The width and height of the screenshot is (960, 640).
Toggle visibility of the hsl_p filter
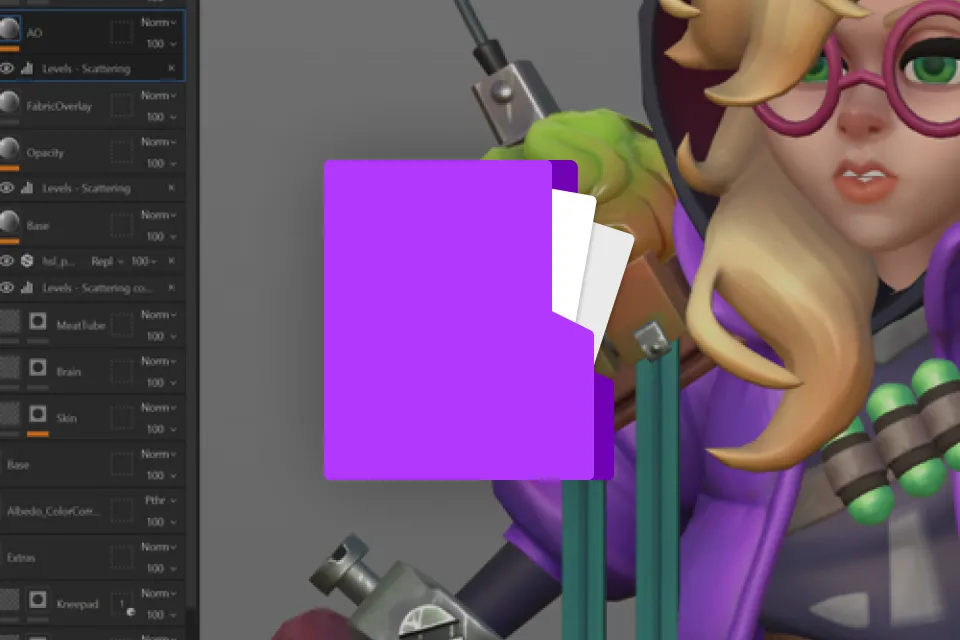click(x=7, y=261)
